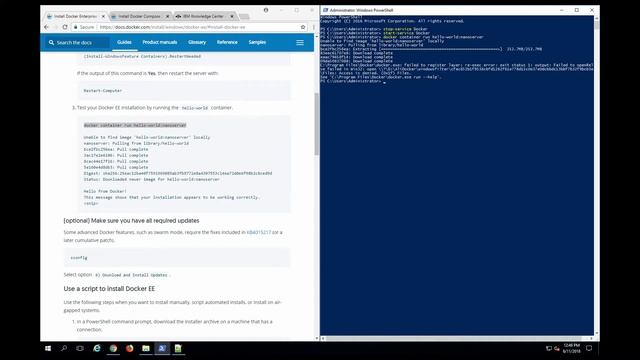Viewport: 640px width, 360px height.
Task: Maximize the PowerShell window
Action: [x=577, y=10]
